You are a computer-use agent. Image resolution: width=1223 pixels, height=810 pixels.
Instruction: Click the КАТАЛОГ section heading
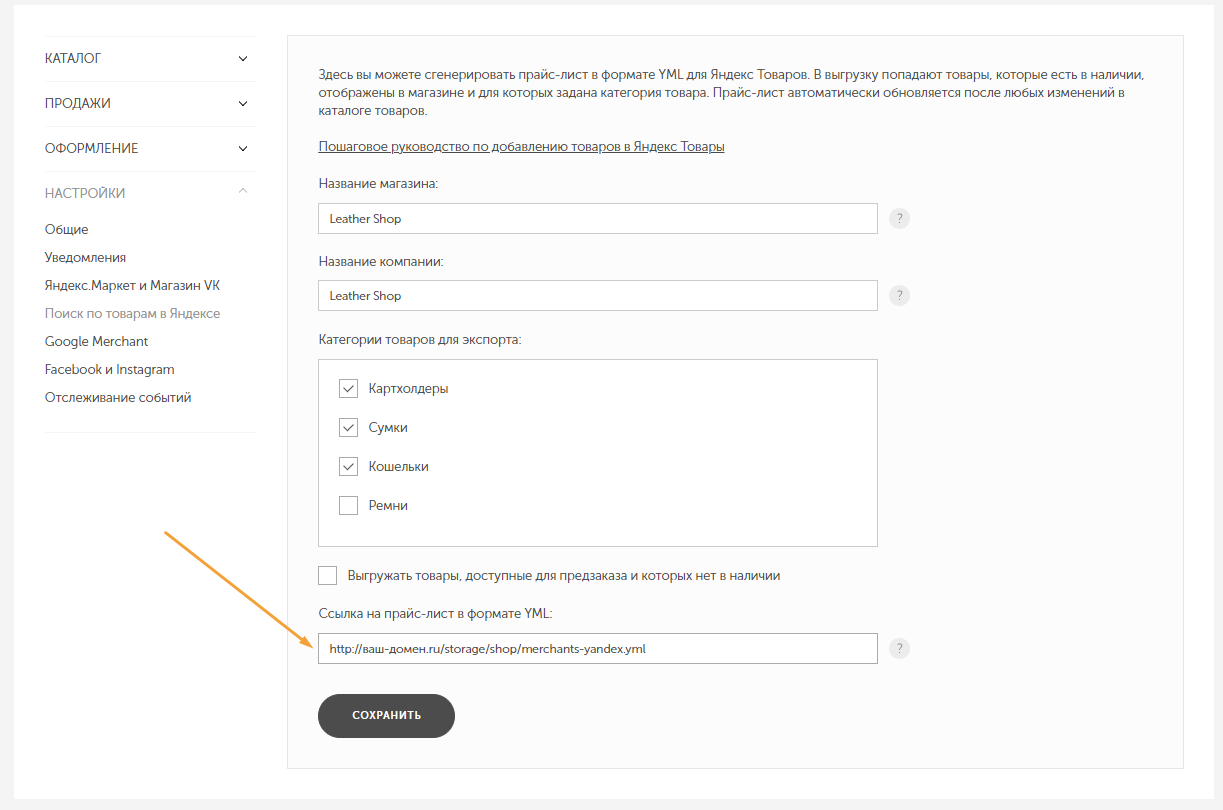73,59
